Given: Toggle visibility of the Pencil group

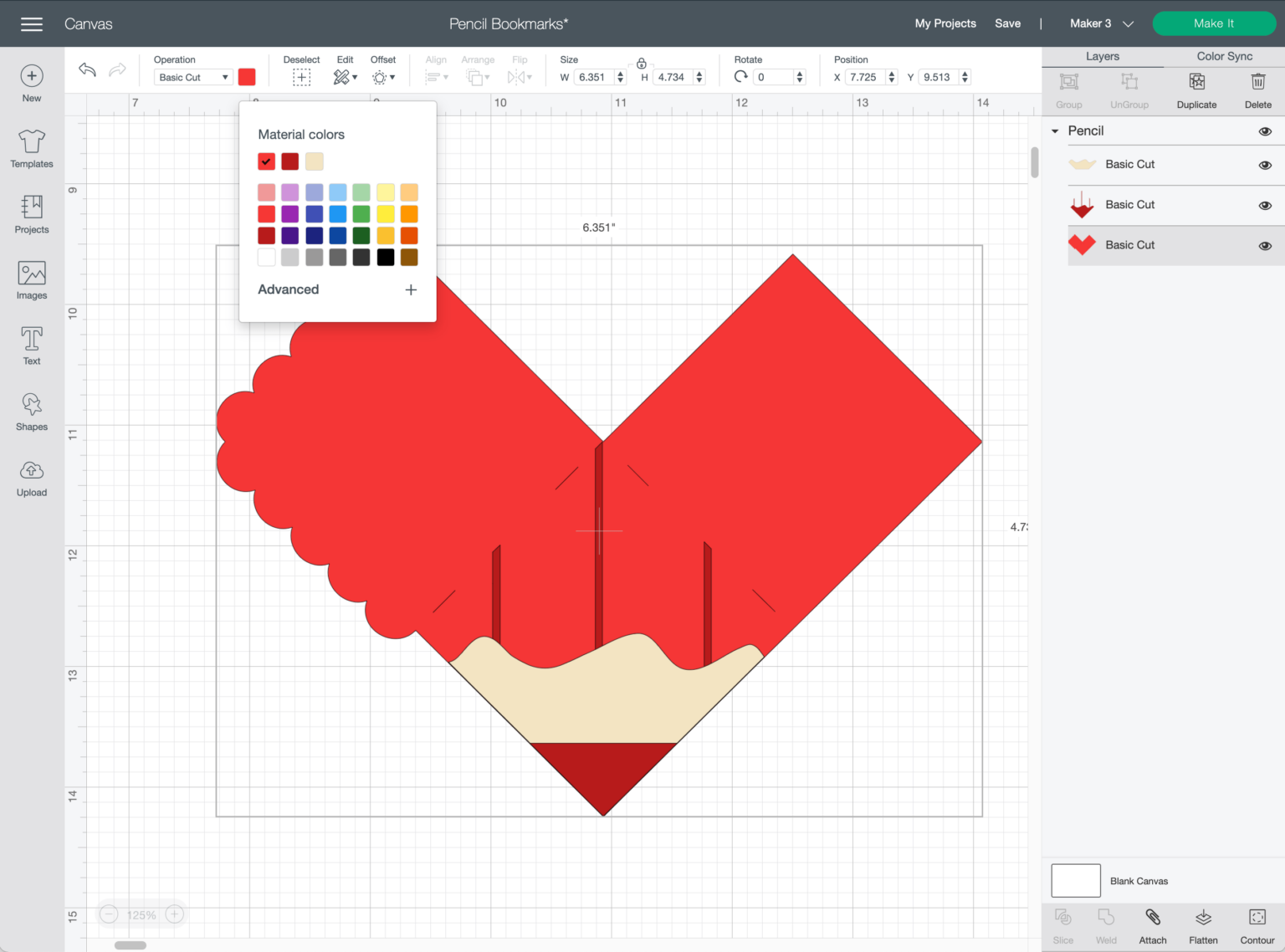Looking at the screenshot, I should click(x=1264, y=131).
